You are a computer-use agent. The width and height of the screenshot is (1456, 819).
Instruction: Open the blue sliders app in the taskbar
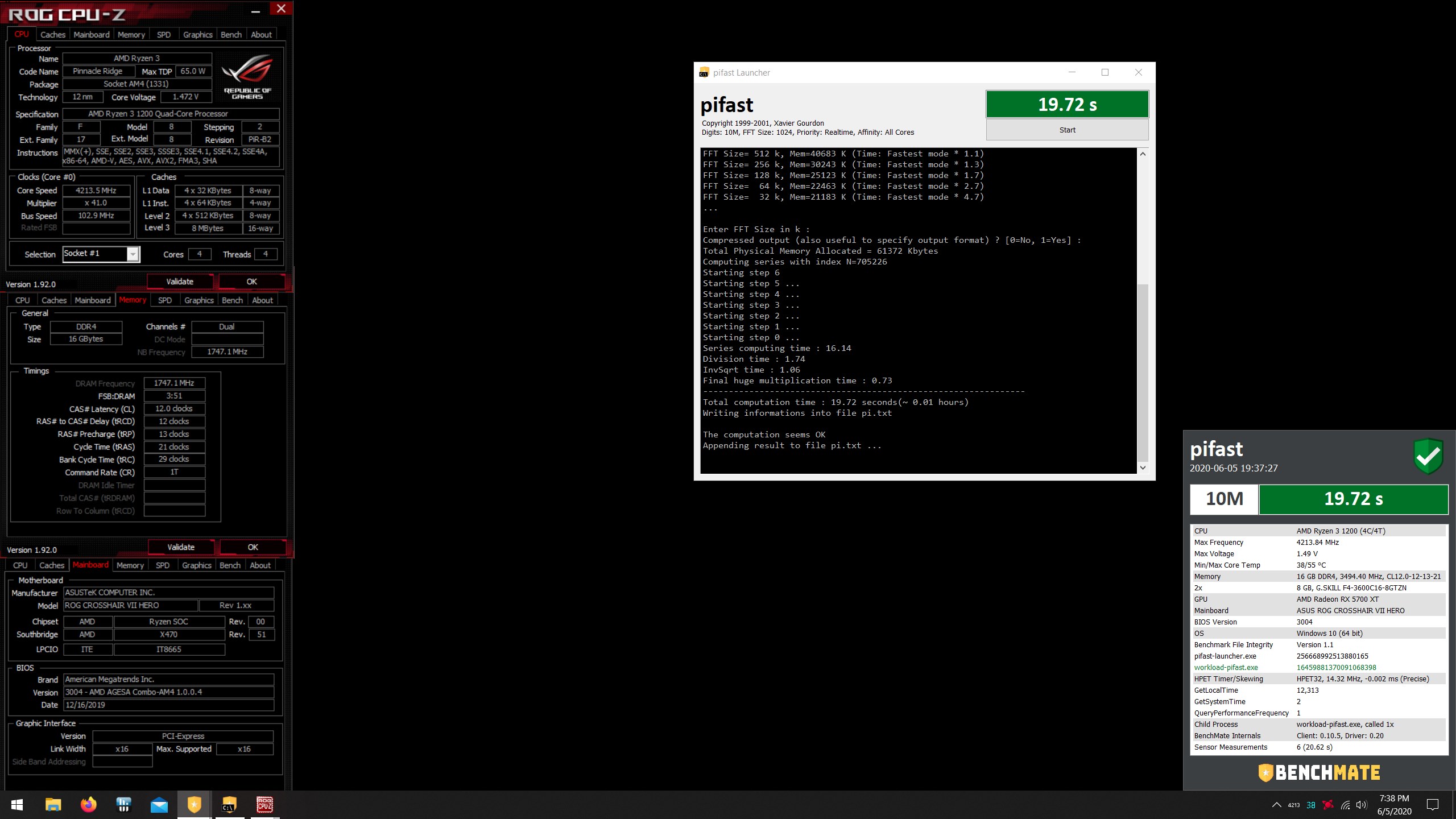[123, 805]
